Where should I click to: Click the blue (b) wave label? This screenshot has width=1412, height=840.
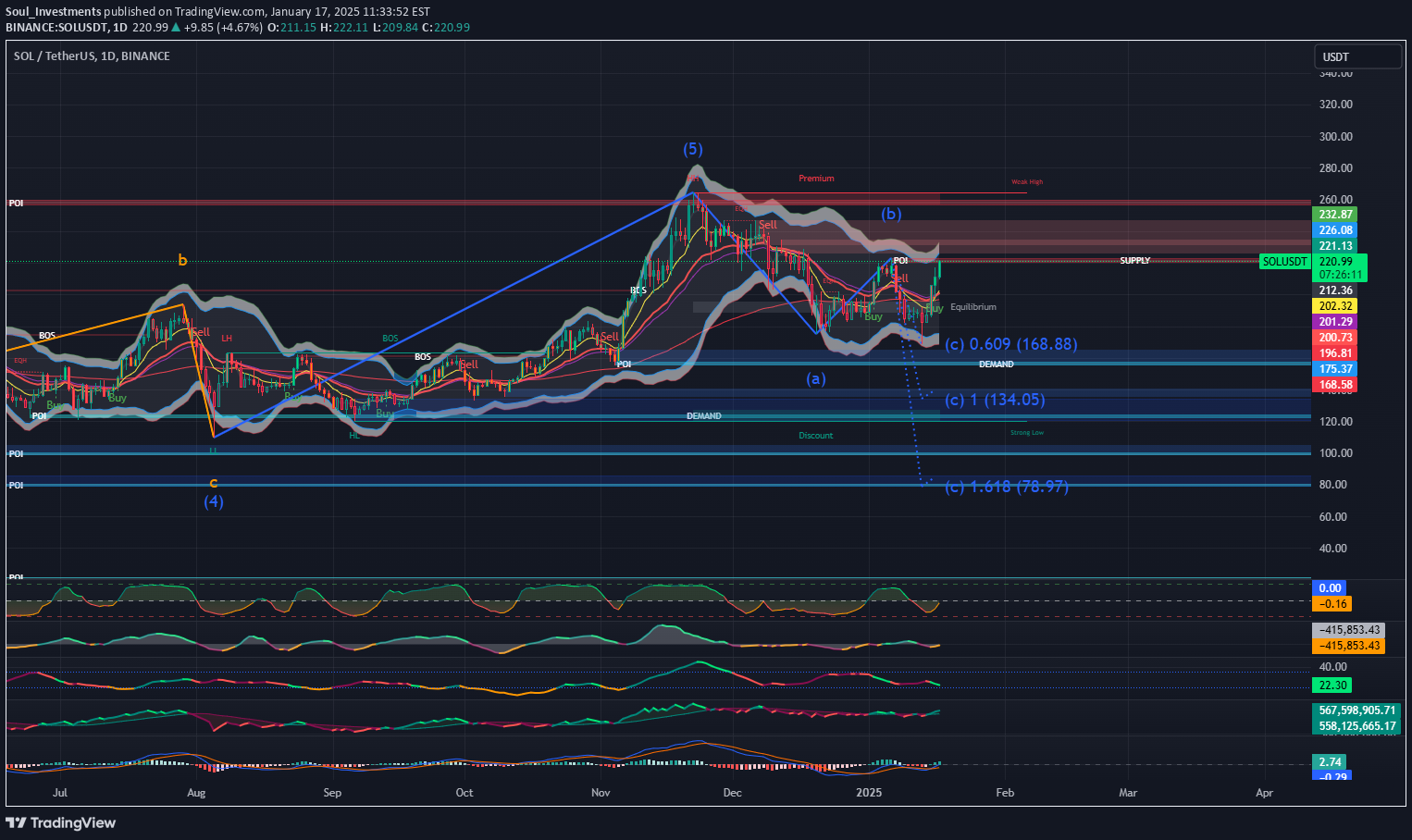click(890, 214)
